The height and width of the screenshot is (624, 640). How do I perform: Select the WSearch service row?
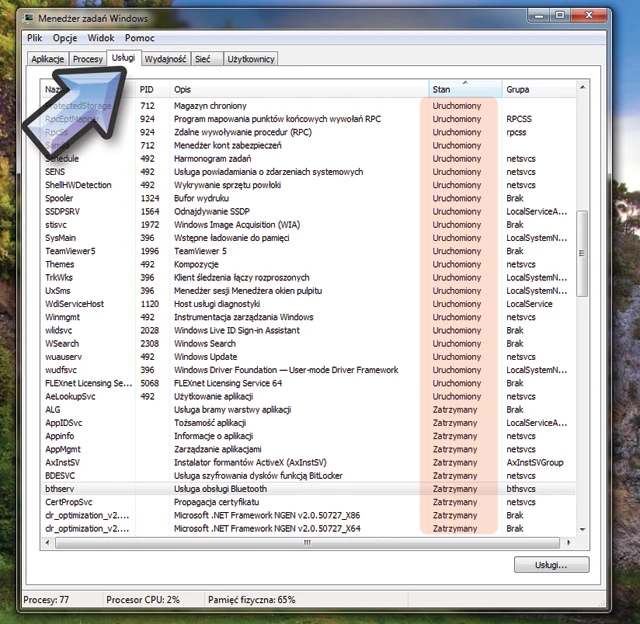point(308,344)
